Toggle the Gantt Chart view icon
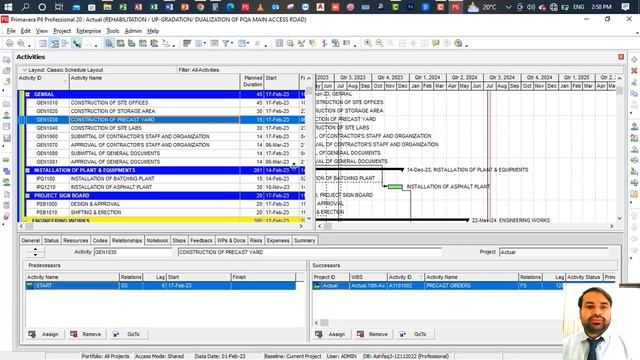The width and height of the screenshot is (640, 360). [x=54, y=43]
